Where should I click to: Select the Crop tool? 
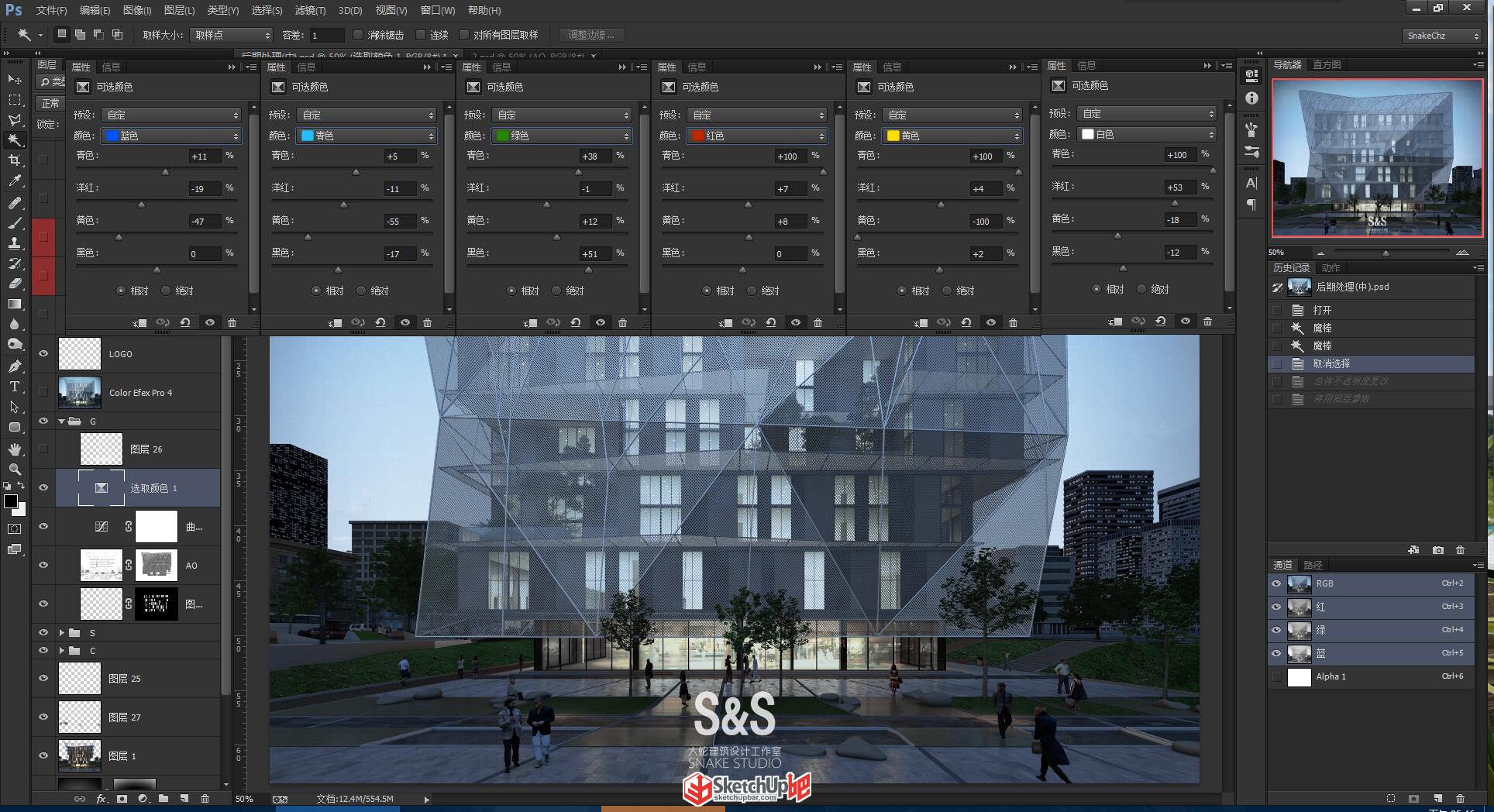[x=15, y=160]
